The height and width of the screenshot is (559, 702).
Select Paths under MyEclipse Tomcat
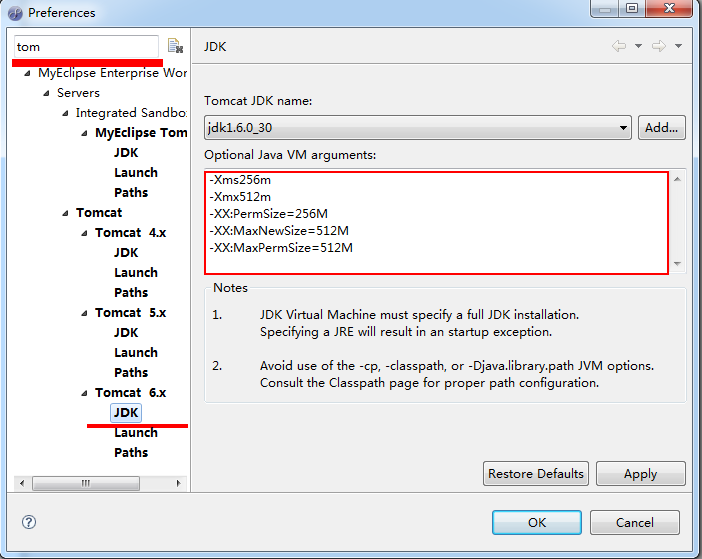(131, 192)
